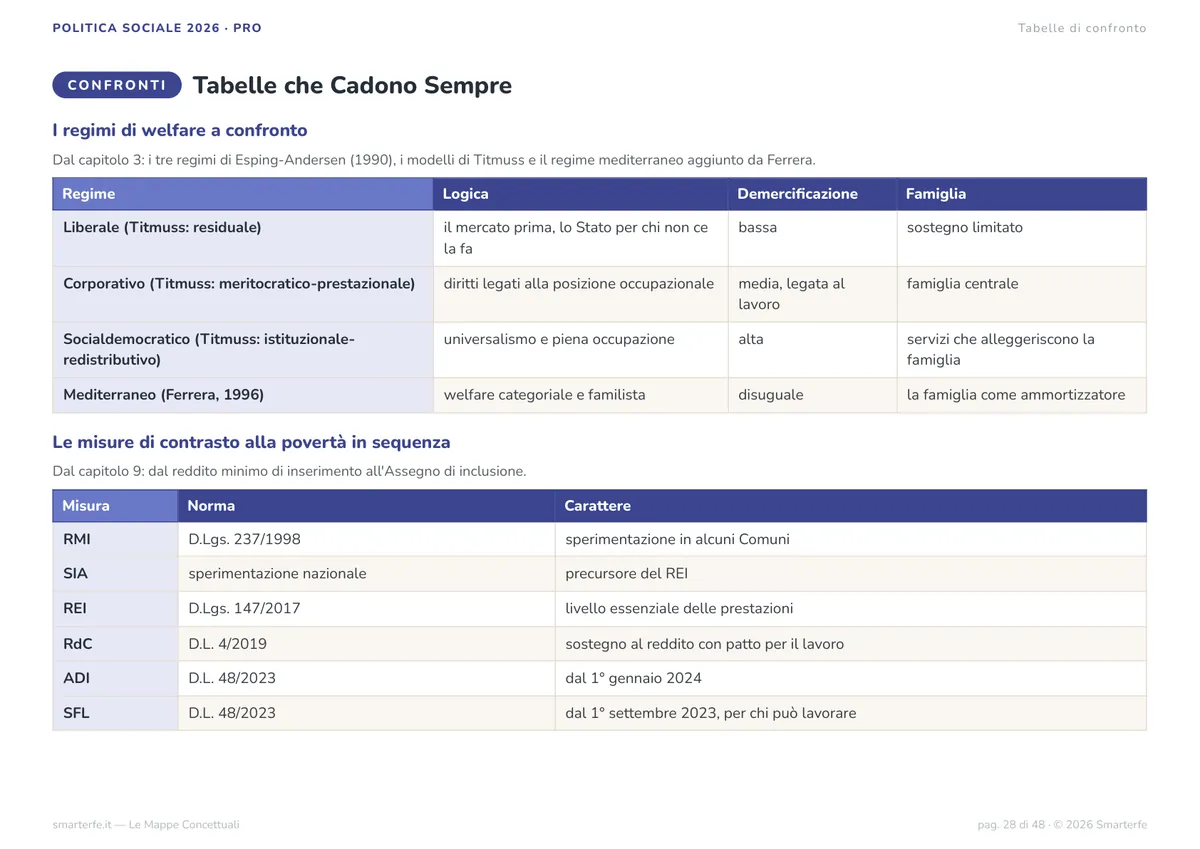Click the "D.Lgs. 237/1998" norm cell
The height and width of the screenshot is (849, 1200).
coord(366,539)
